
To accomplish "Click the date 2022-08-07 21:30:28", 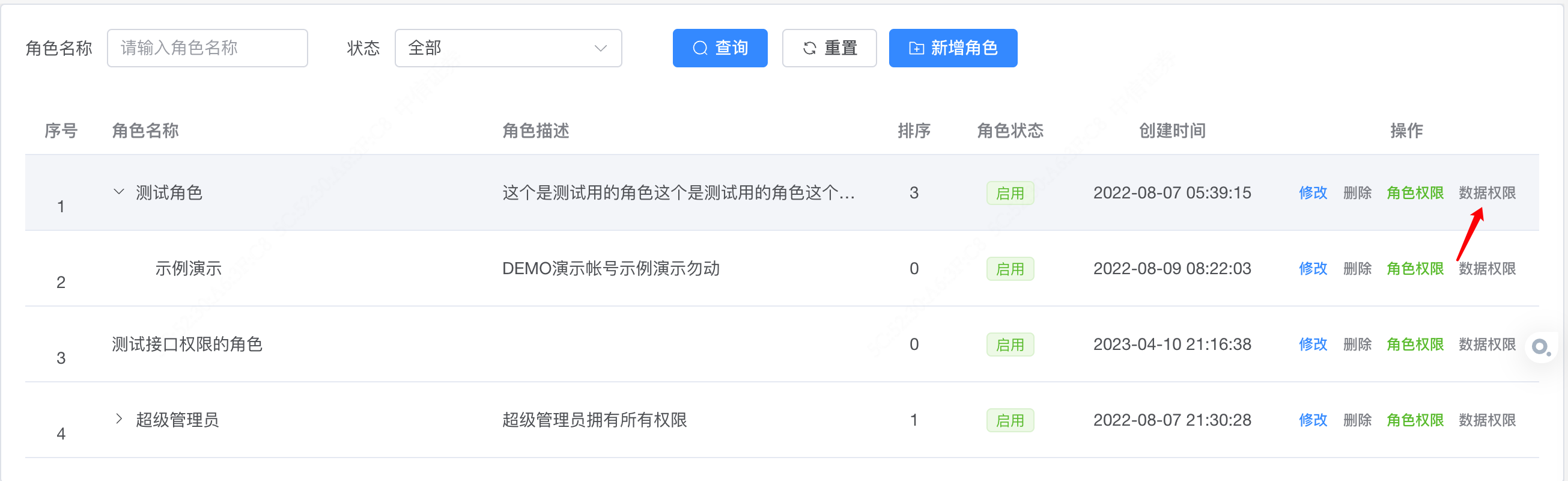I will tap(1171, 420).
